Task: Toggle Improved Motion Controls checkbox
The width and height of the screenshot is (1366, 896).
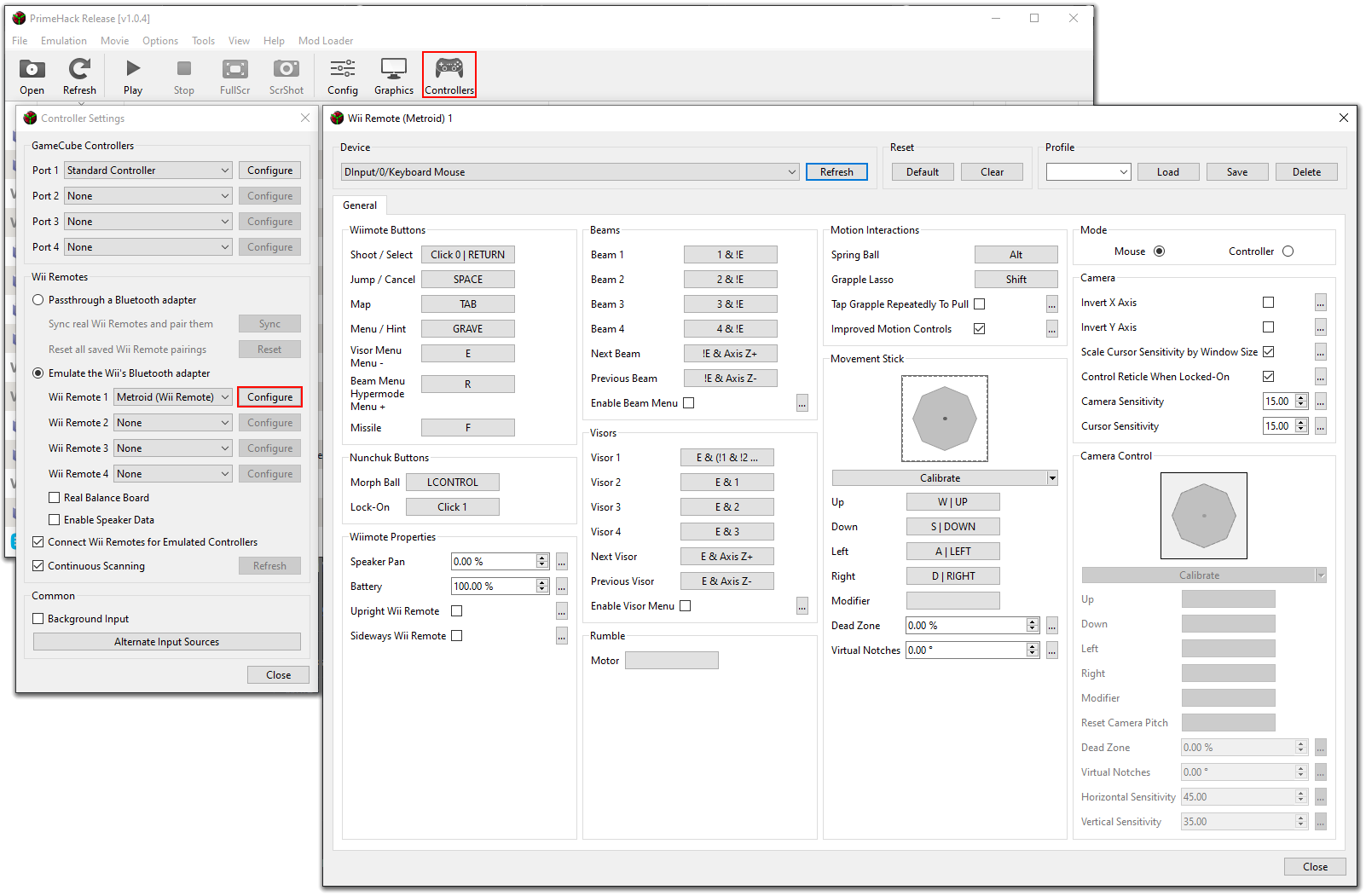Action: click(x=980, y=329)
